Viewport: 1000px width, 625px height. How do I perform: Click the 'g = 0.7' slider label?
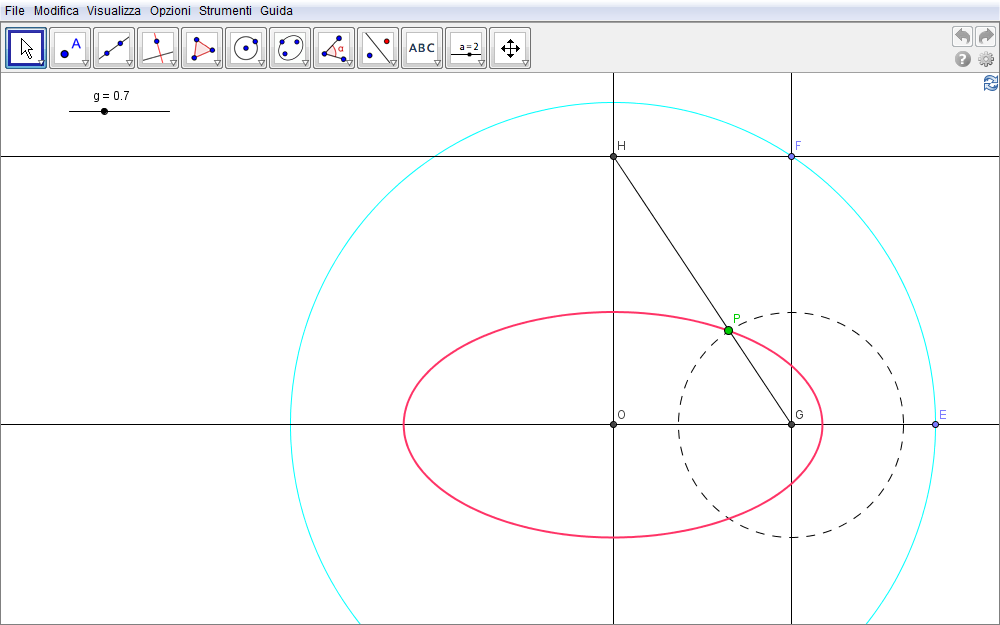pyautogui.click(x=112, y=96)
